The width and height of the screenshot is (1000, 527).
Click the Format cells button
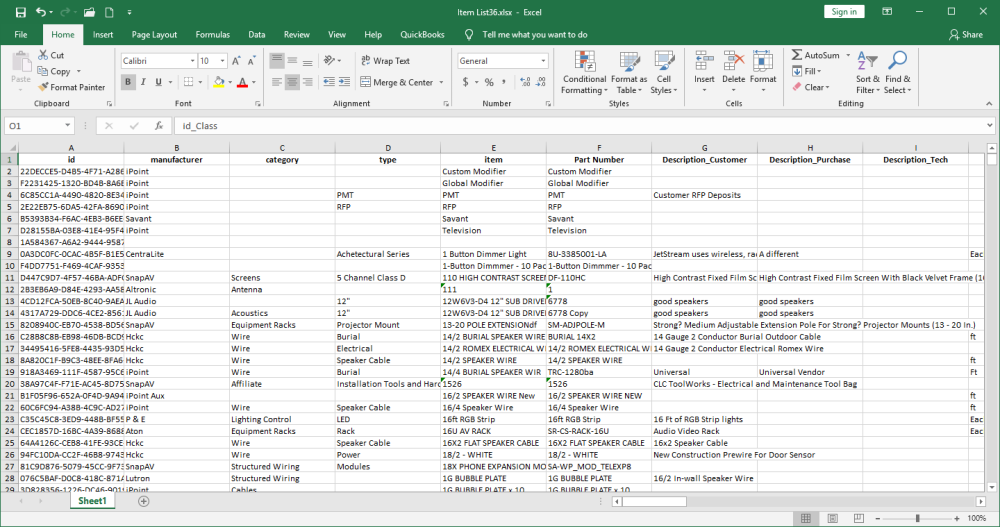point(763,71)
